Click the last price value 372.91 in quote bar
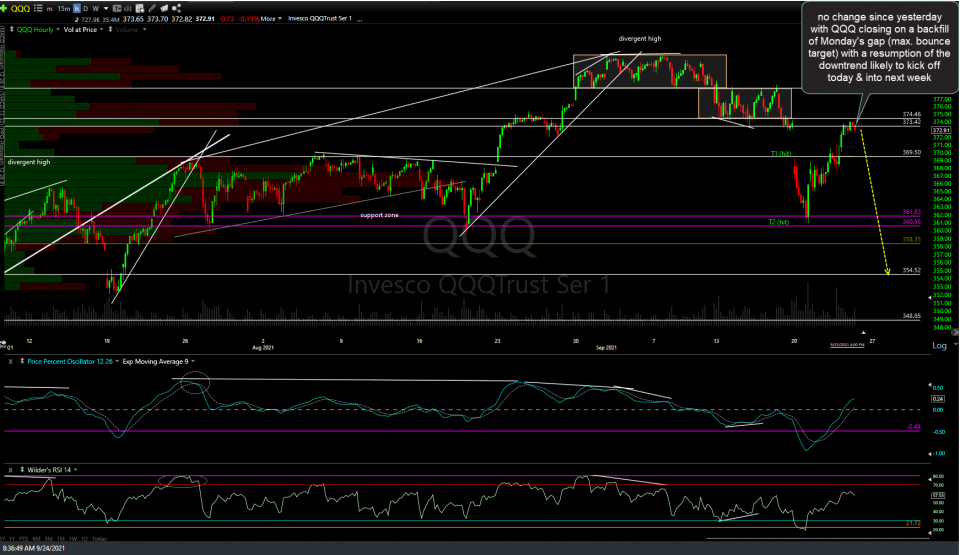Image resolution: width=960 pixels, height=555 pixels. click(x=205, y=18)
